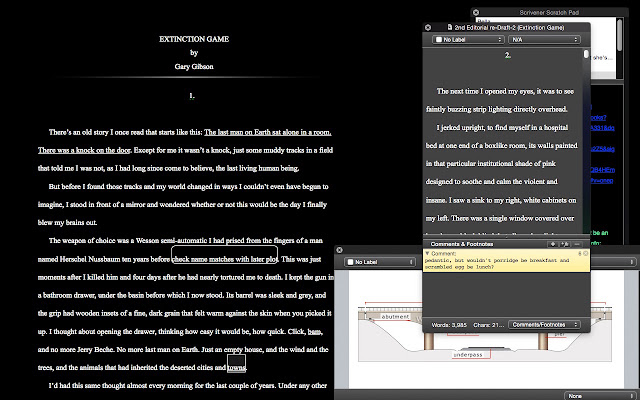This screenshot has width=640, height=400.
Task: Click the chapter heading '1.'
Action: pyautogui.click(x=192, y=96)
